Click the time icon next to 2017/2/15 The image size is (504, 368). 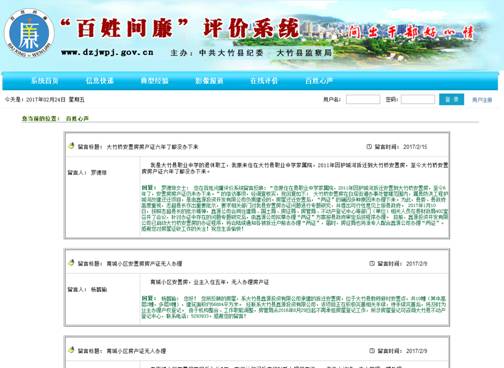coord(369,146)
